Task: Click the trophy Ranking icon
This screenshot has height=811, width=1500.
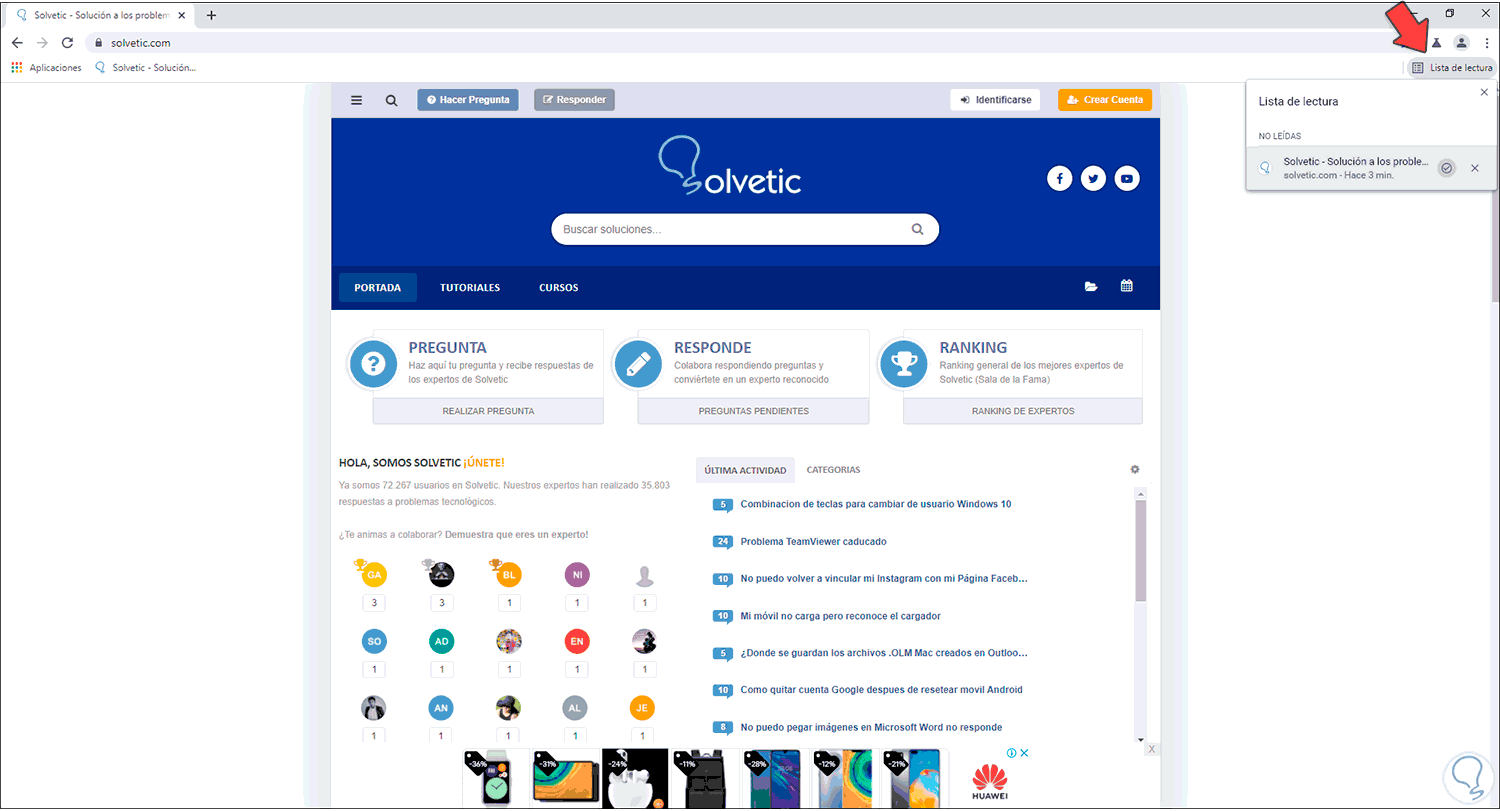Action: [x=903, y=363]
